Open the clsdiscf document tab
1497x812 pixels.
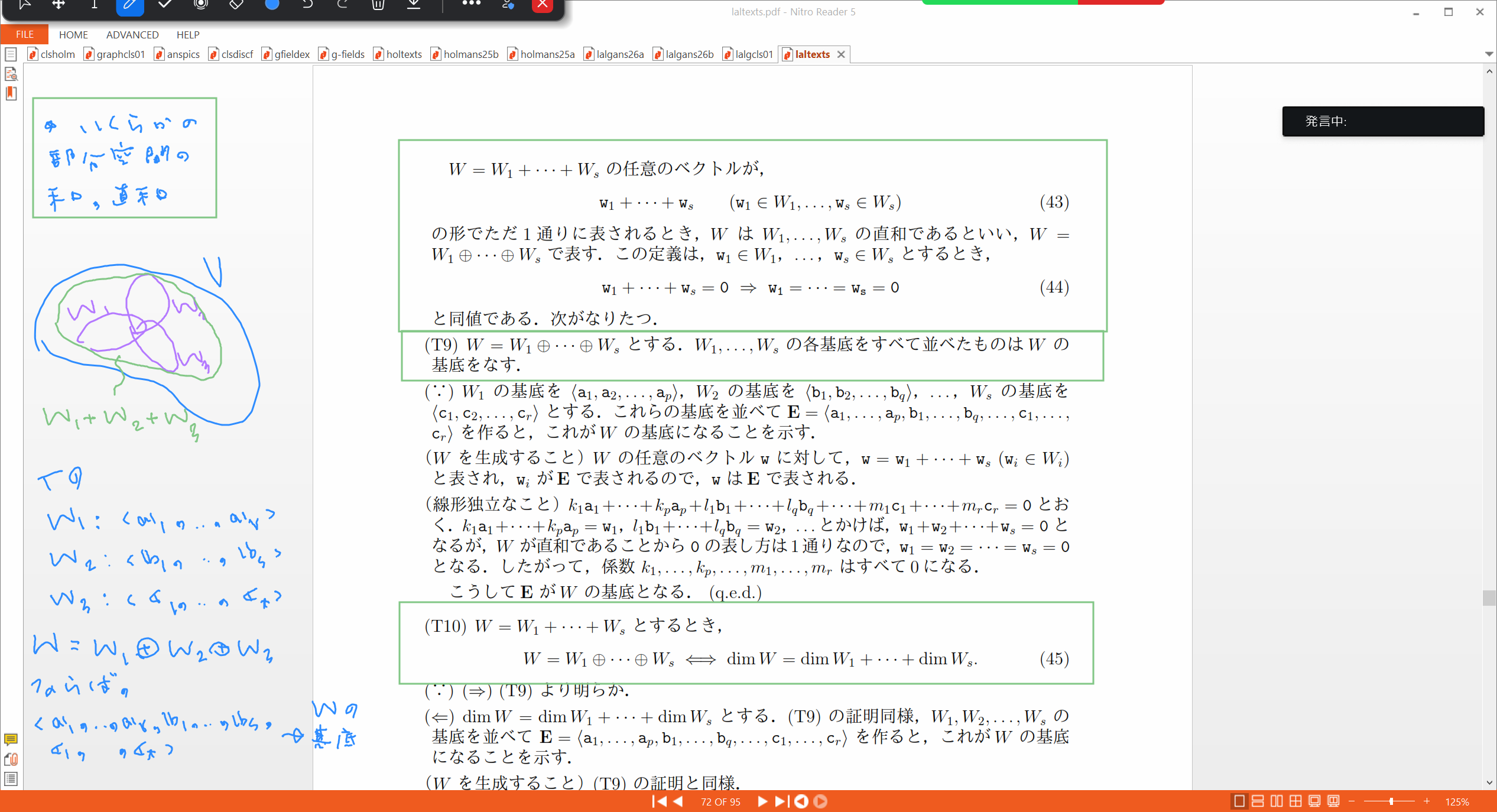[x=231, y=54]
